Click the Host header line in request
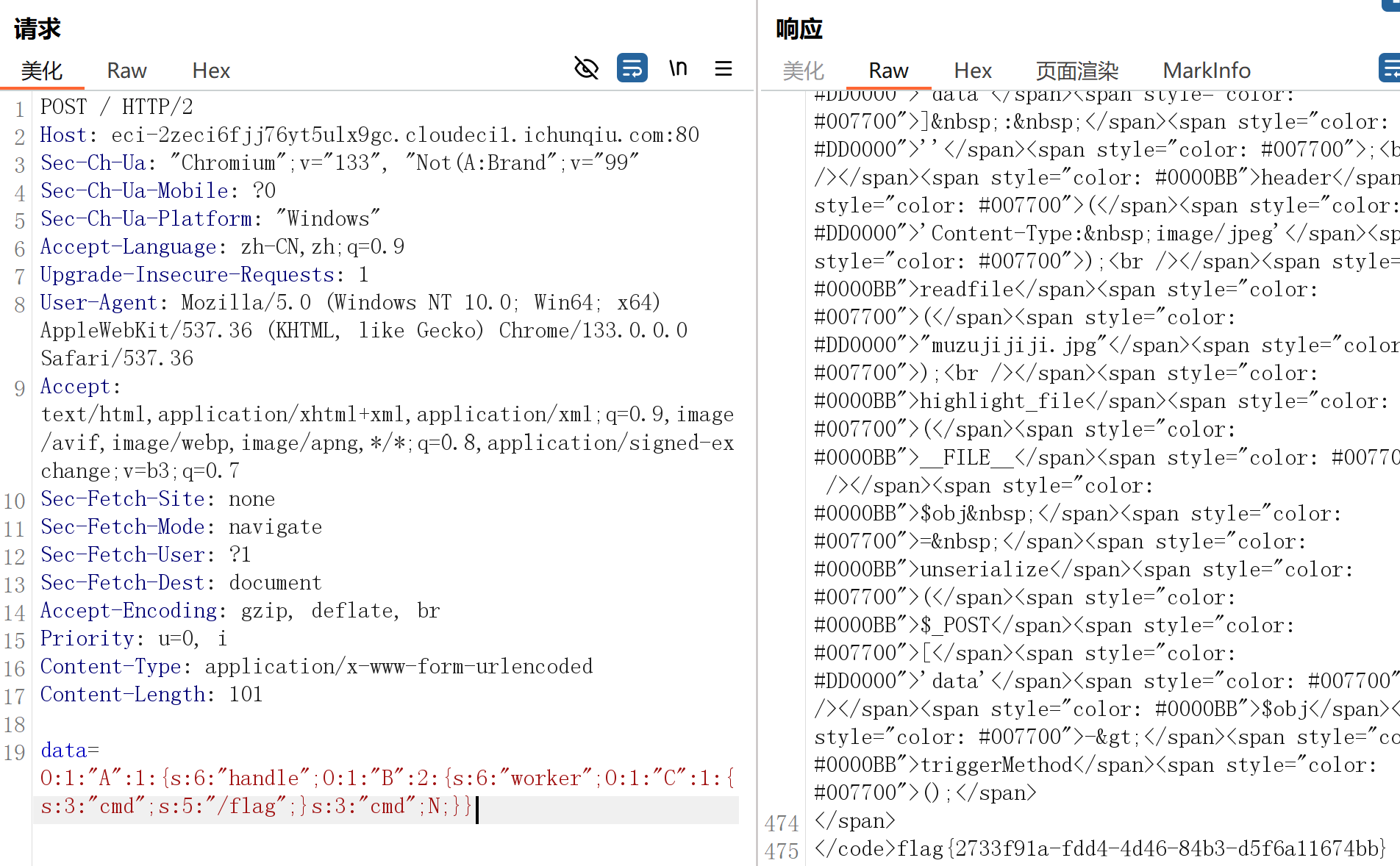The height and width of the screenshot is (866, 1400). tap(369, 135)
